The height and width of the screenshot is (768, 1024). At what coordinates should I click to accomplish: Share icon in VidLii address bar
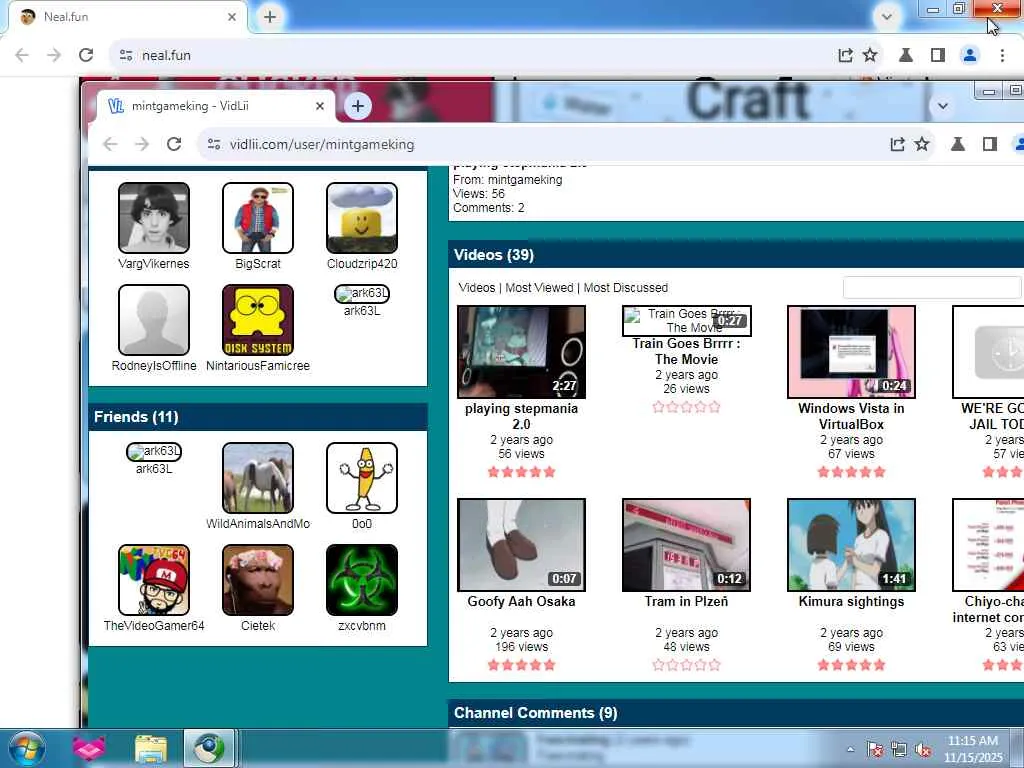coord(897,144)
